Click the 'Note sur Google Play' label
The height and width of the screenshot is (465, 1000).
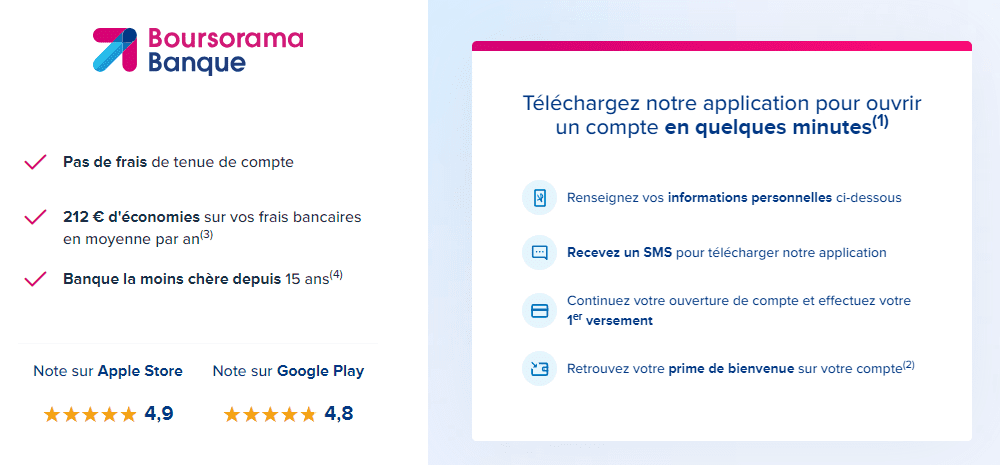point(288,371)
